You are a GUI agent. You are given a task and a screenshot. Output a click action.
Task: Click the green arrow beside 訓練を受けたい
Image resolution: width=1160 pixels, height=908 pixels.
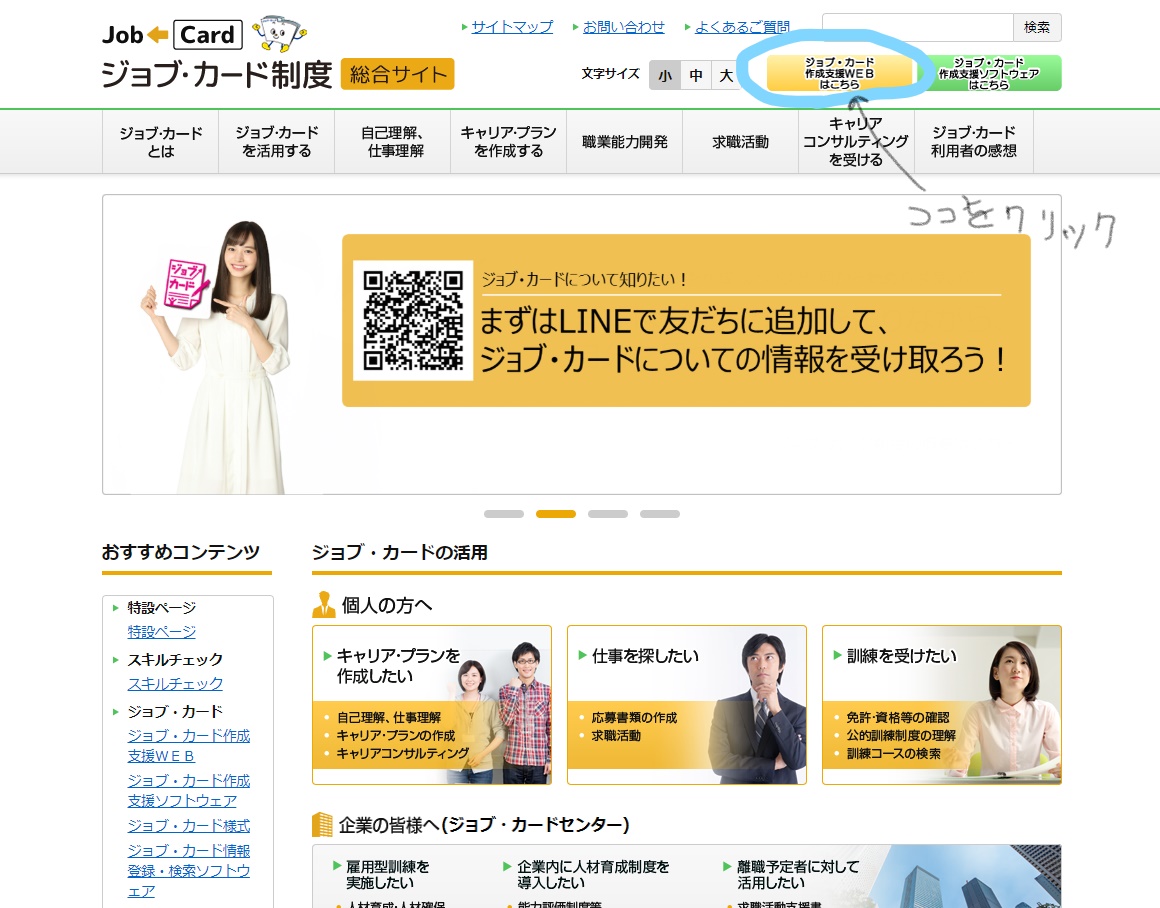click(837, 655)
